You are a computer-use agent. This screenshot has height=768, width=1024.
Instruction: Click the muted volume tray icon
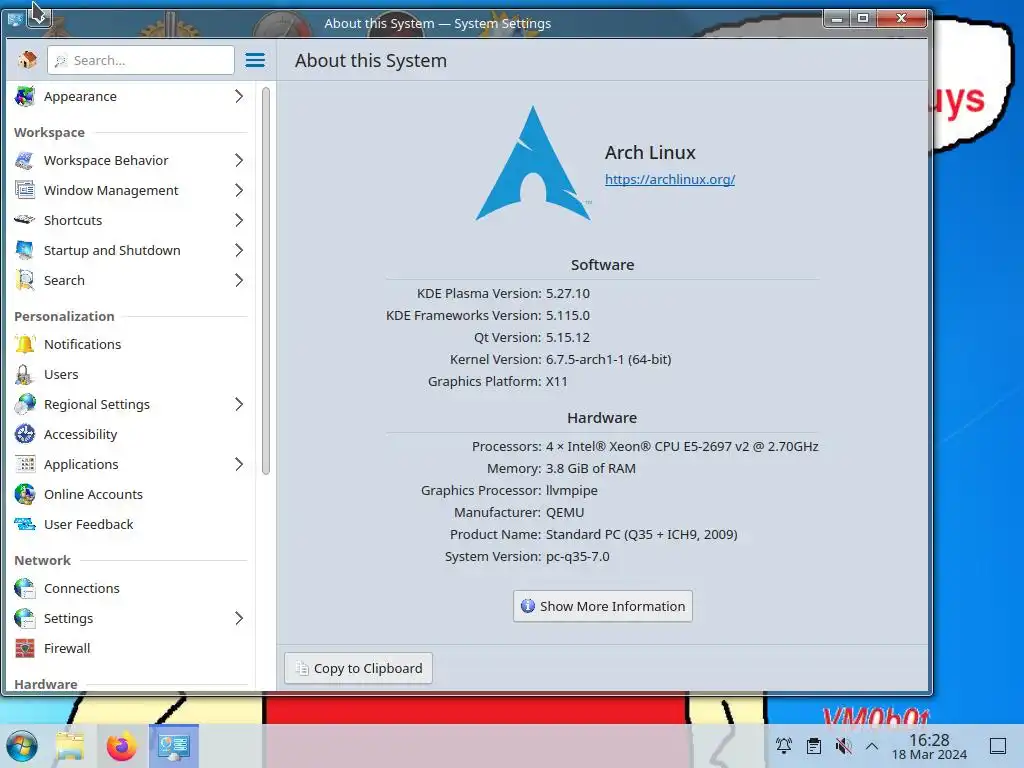click(844, 746)
